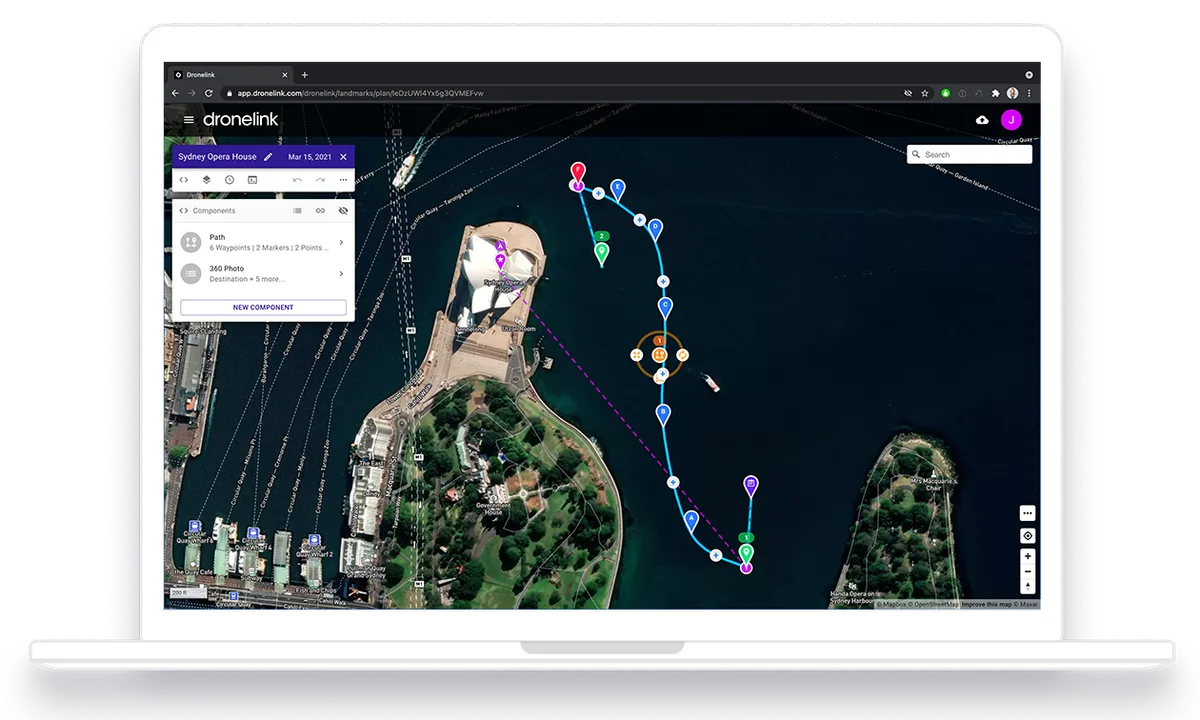The height and width of the screenshot is (720, 1200).
Task: Add waypoint between markers B and A
Action: 673,482
